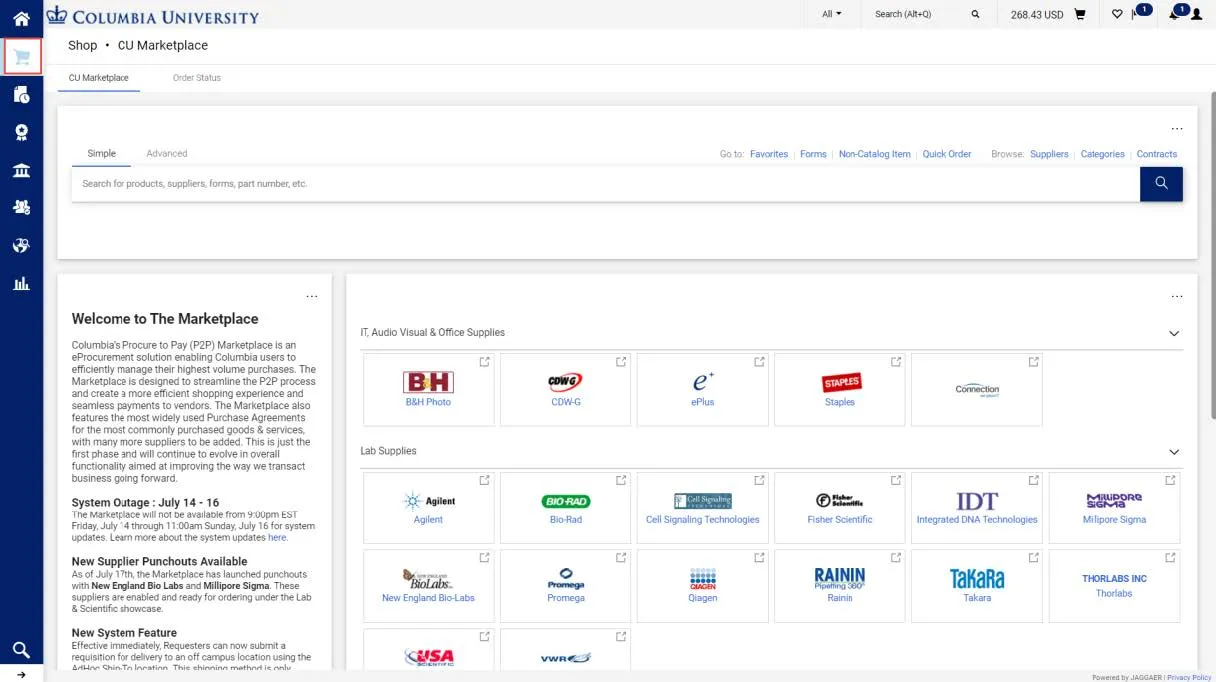Click the blue marketplace search button

point(1161,184)
